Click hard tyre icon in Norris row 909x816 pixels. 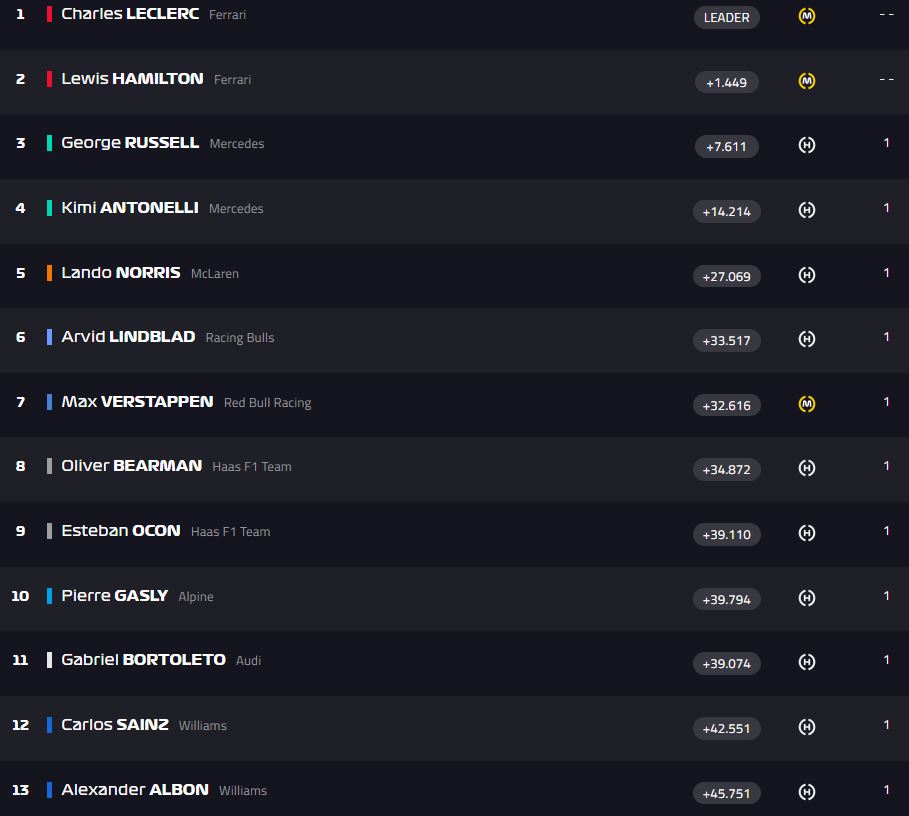tap(807, 275)
